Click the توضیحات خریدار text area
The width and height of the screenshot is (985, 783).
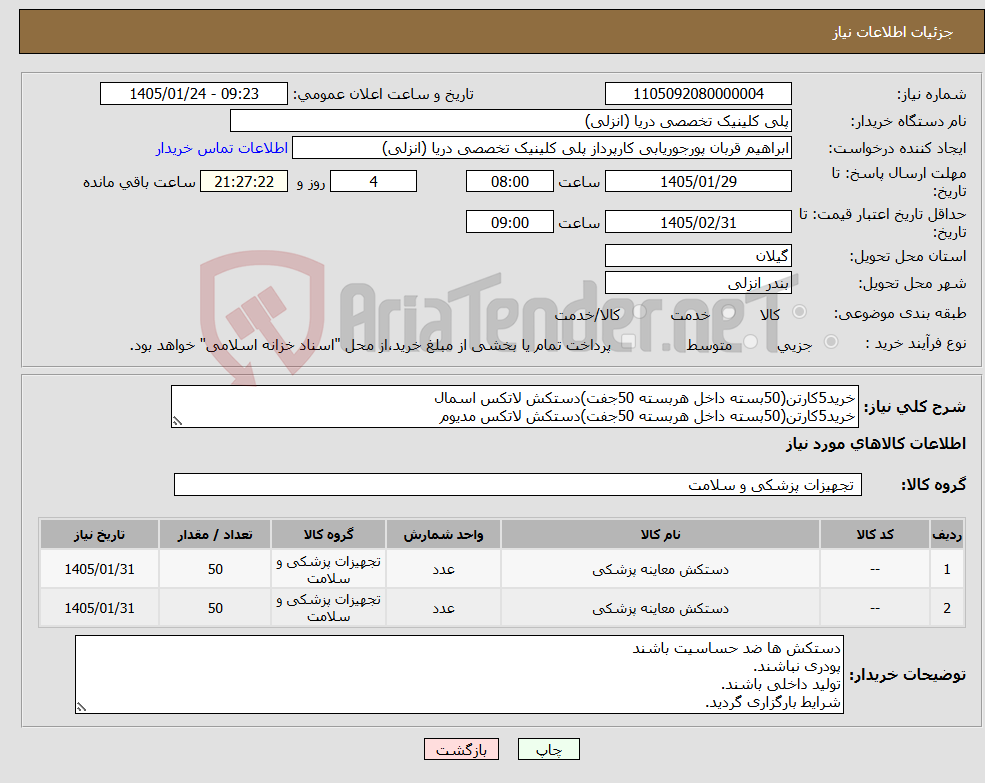(x=459, y=674)
